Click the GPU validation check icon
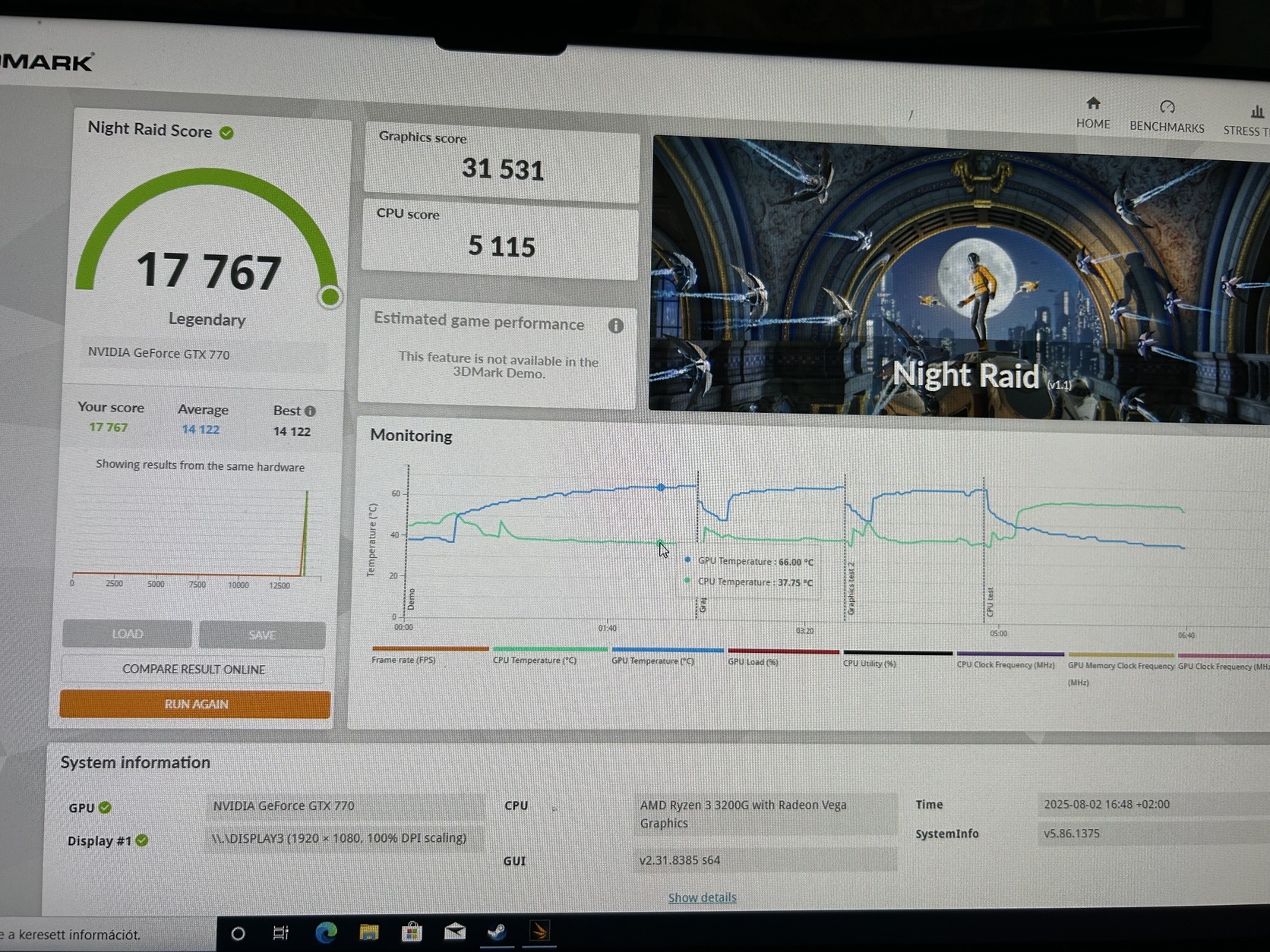The width and height of the screenshot is (1270, 952). (x=105, y=807)
